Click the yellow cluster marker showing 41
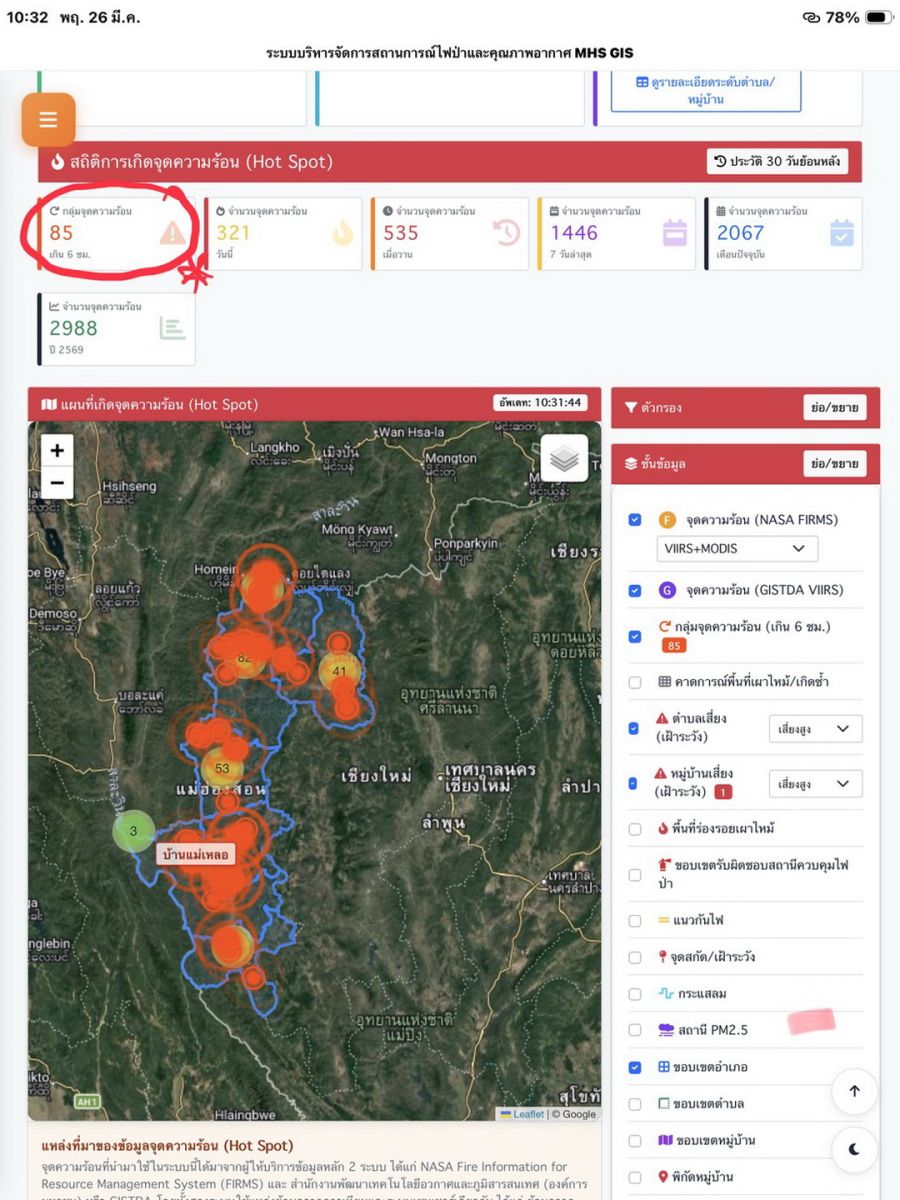 point(339,672)
